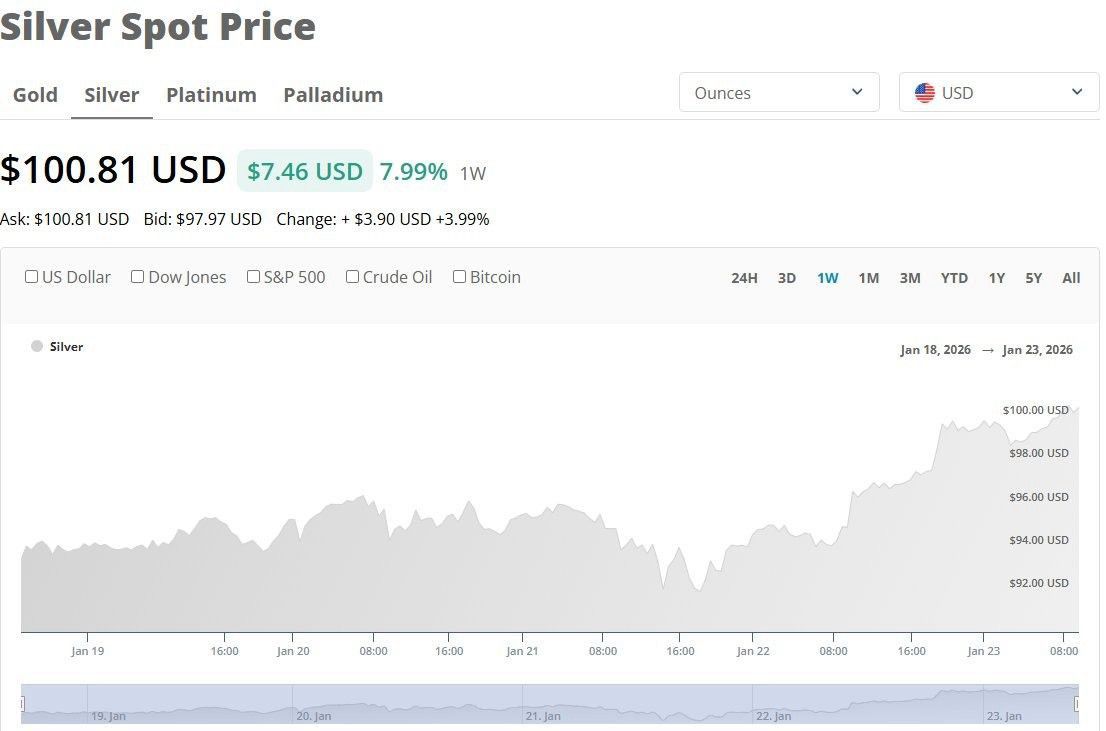
Task: Switch to the Gold tab
Action: point(35,95)
